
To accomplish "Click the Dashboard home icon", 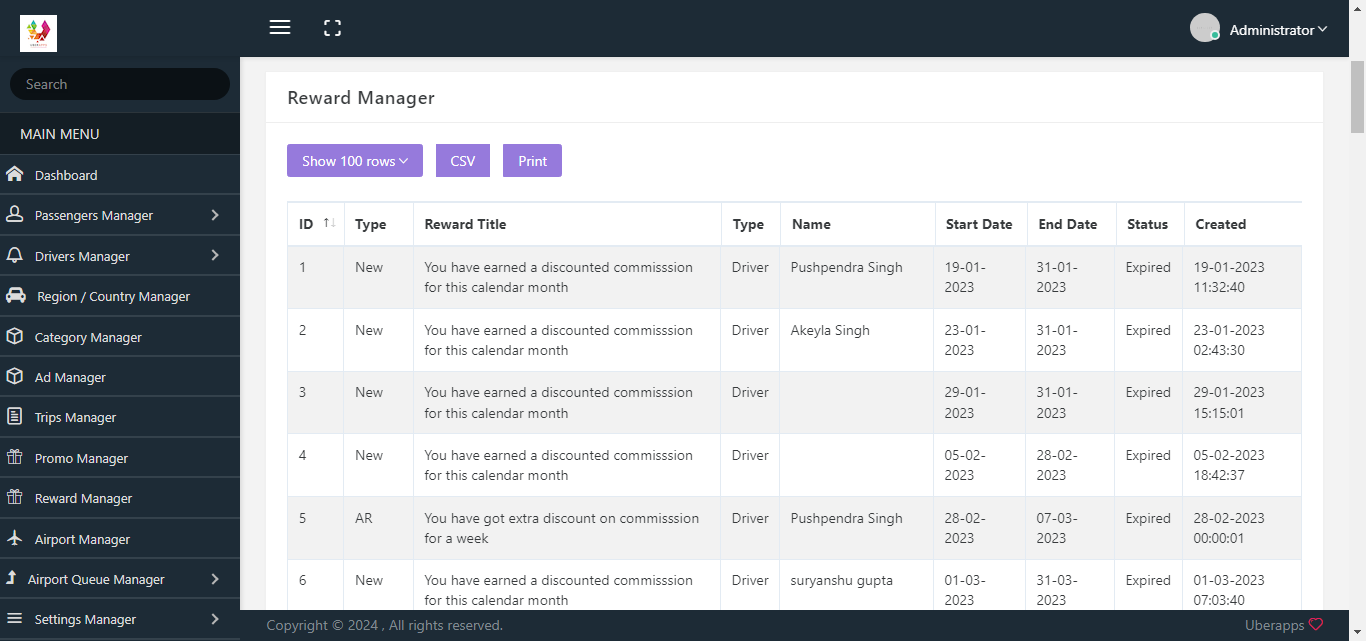I will [x=15, y=175].
